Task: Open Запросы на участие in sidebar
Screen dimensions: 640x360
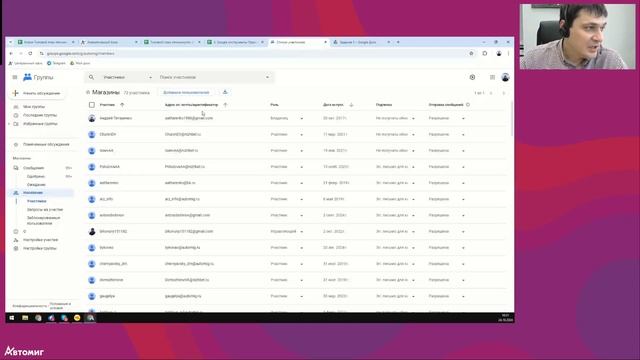Action: pos(45,209)
